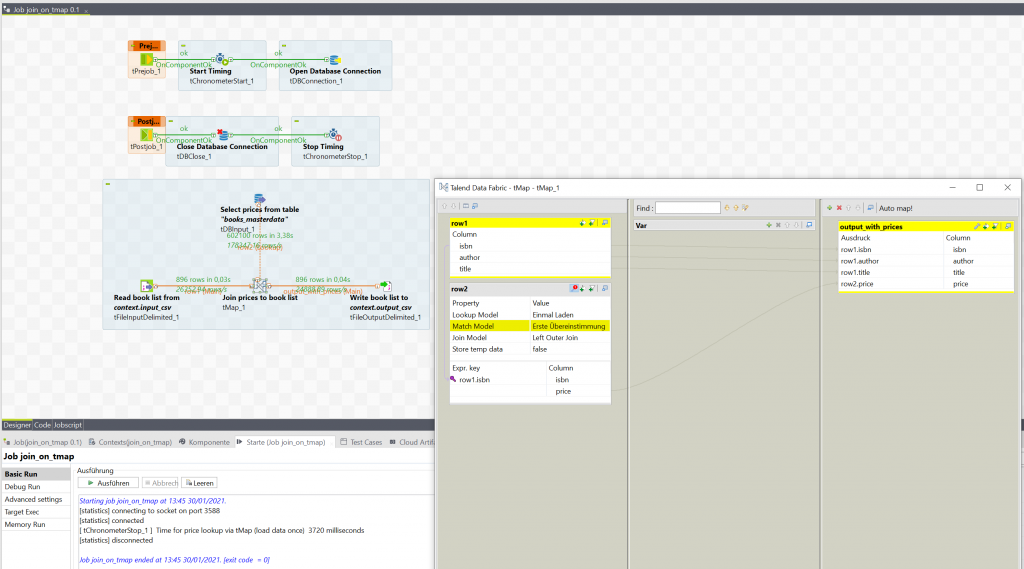Viewport: 1024px width, 569px height.
Task: Select the tDBInput_1 database input icon
Action: tap(259, 199)
